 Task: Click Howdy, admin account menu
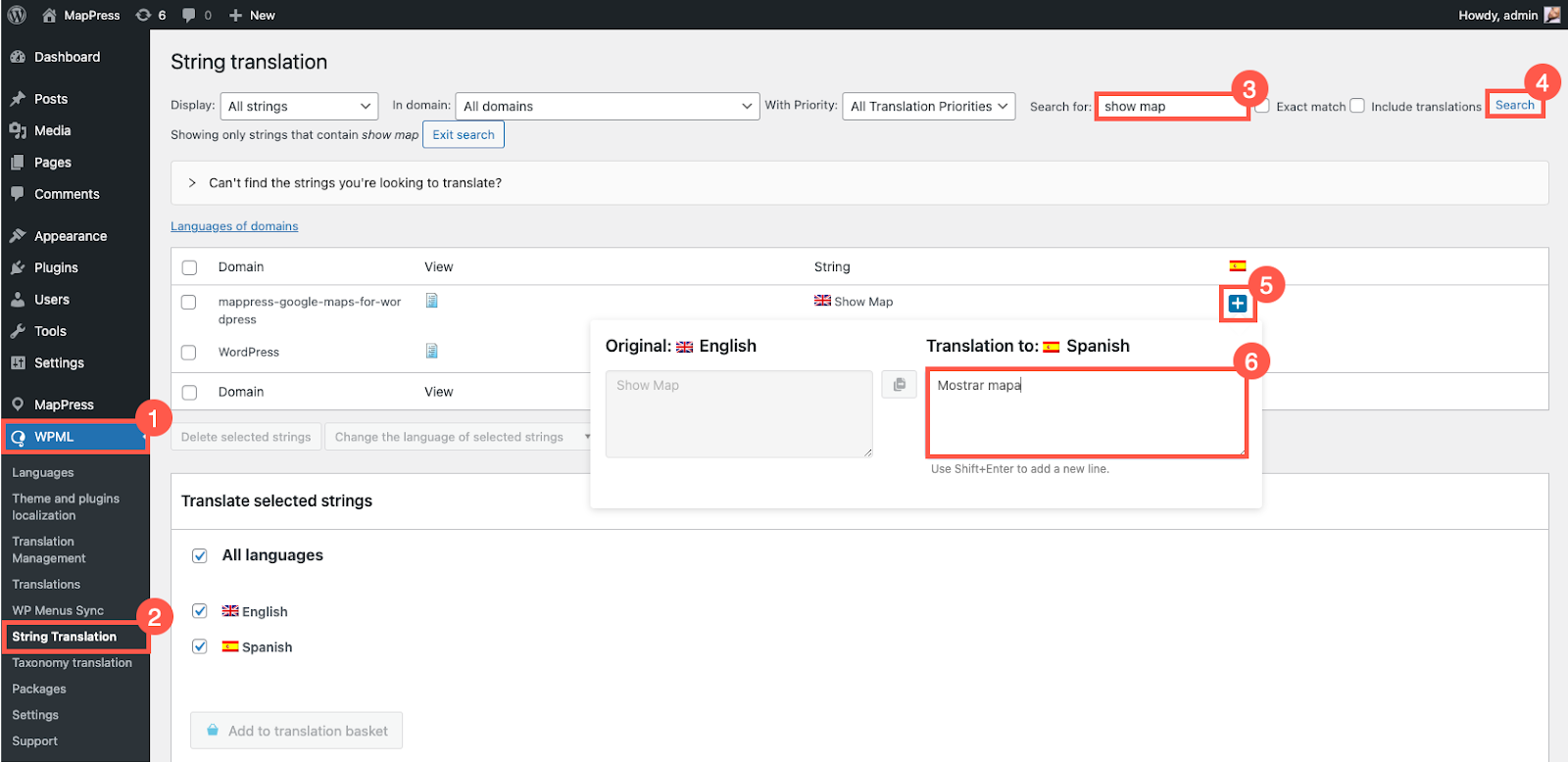pyautogui.click(x=1508, y=15)
